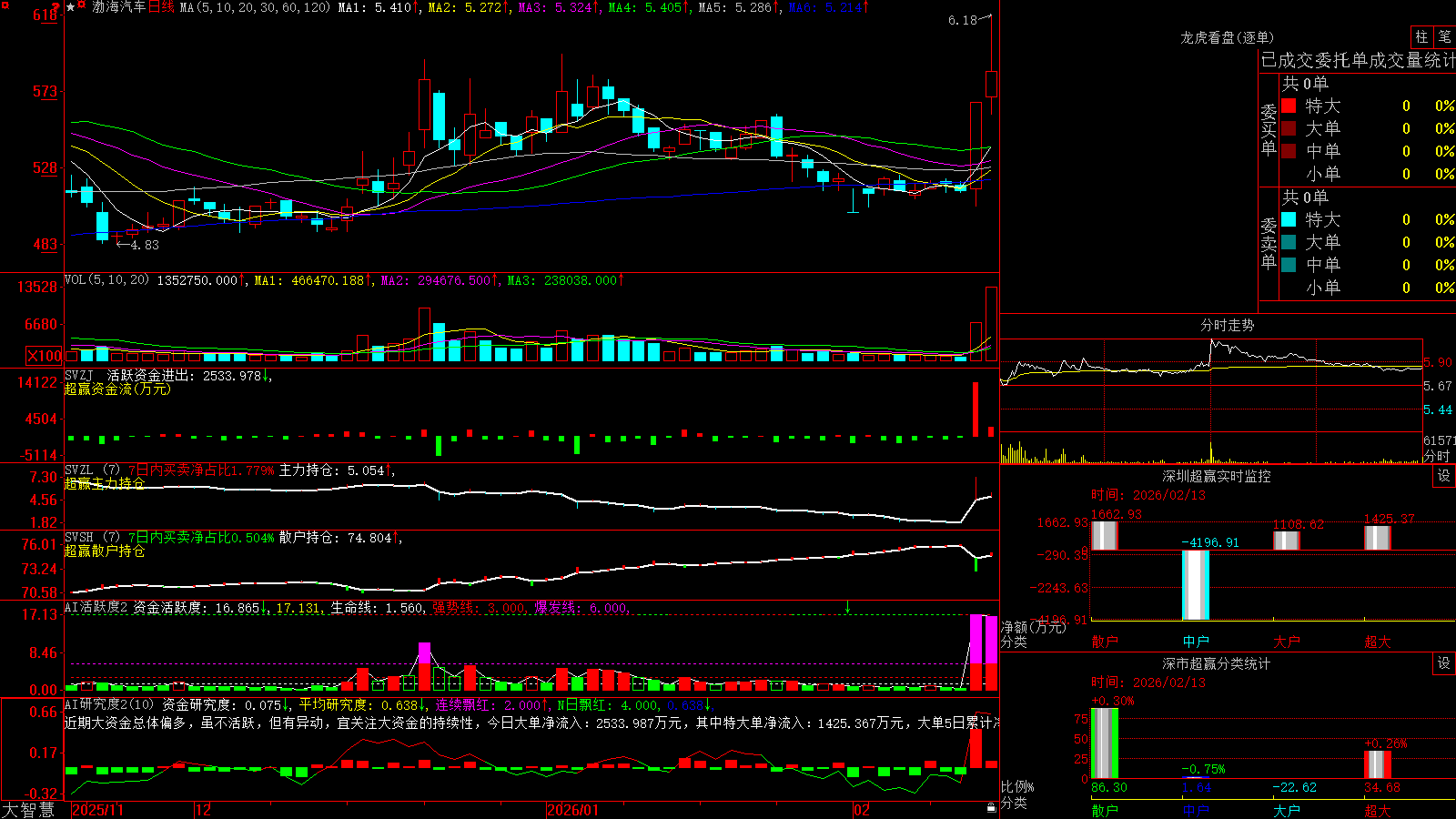Click the 大户 1108.62 bar
The image size is (1456, 819).
(1287, 541)
